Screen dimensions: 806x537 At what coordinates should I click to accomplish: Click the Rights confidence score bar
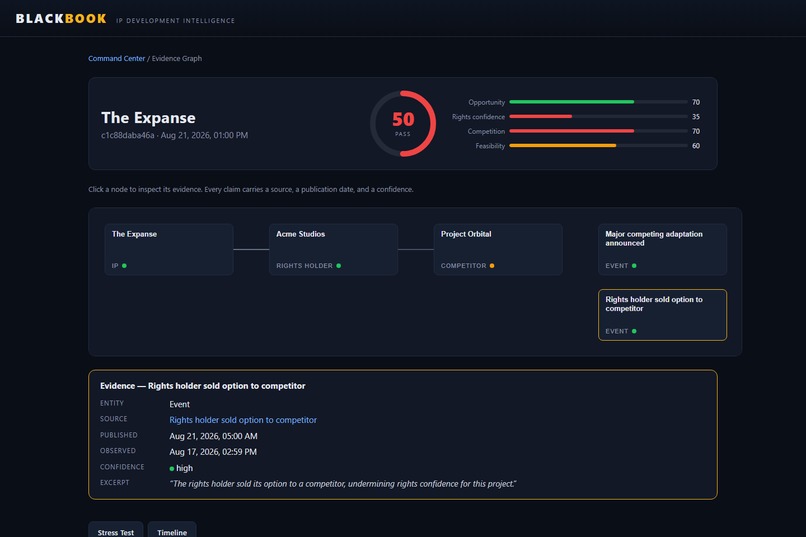598,117
